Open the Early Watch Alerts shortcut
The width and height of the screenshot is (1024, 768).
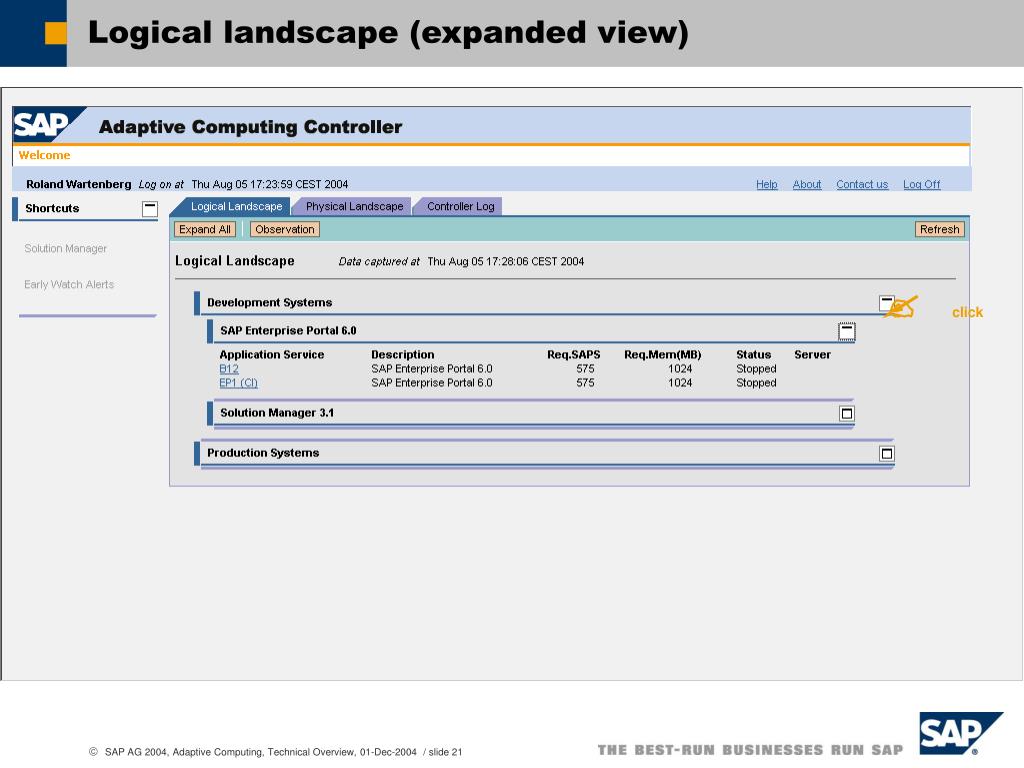69,284
